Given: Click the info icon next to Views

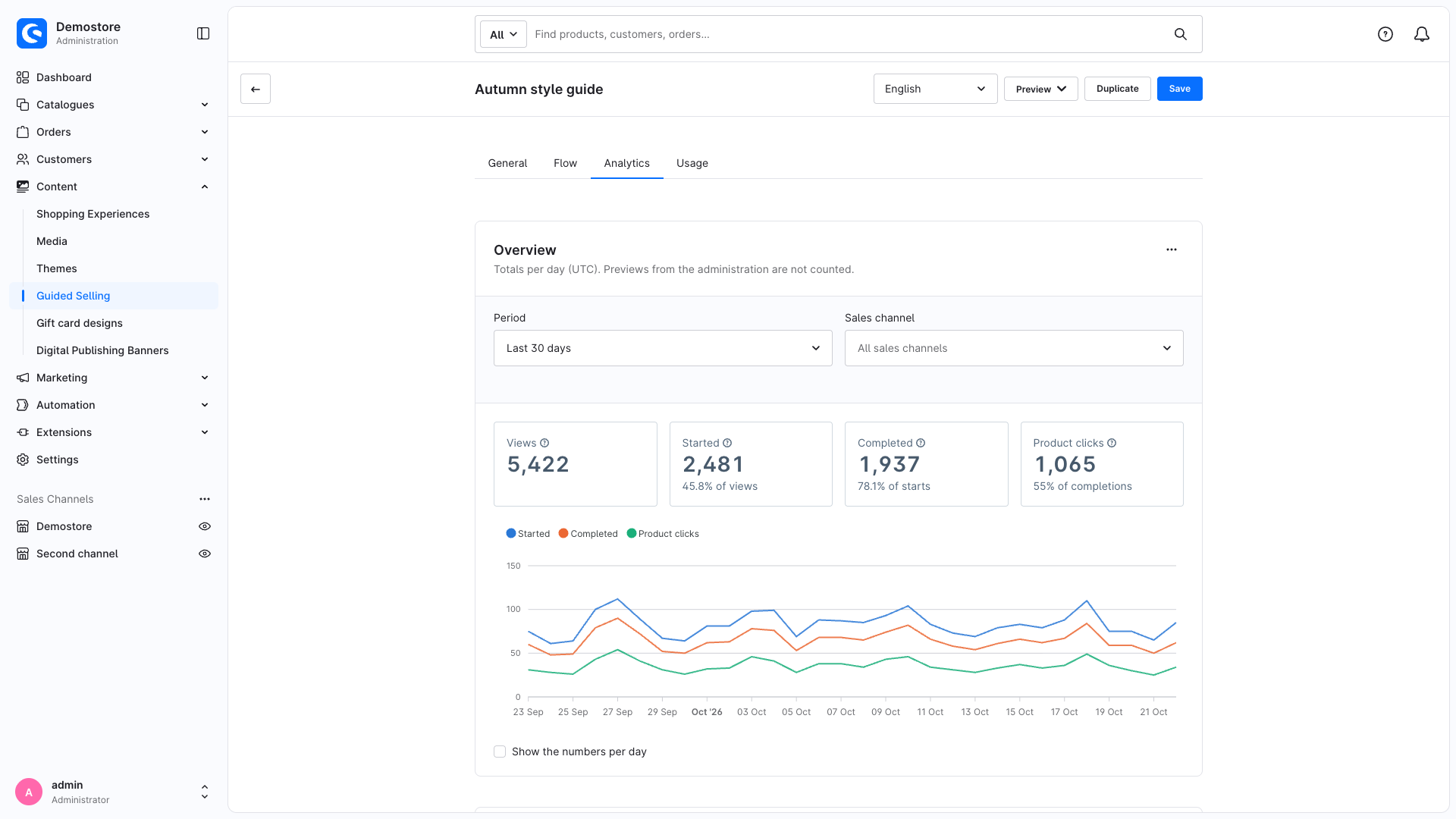Looking at the screenshot, I should click(x=544, y=443).
